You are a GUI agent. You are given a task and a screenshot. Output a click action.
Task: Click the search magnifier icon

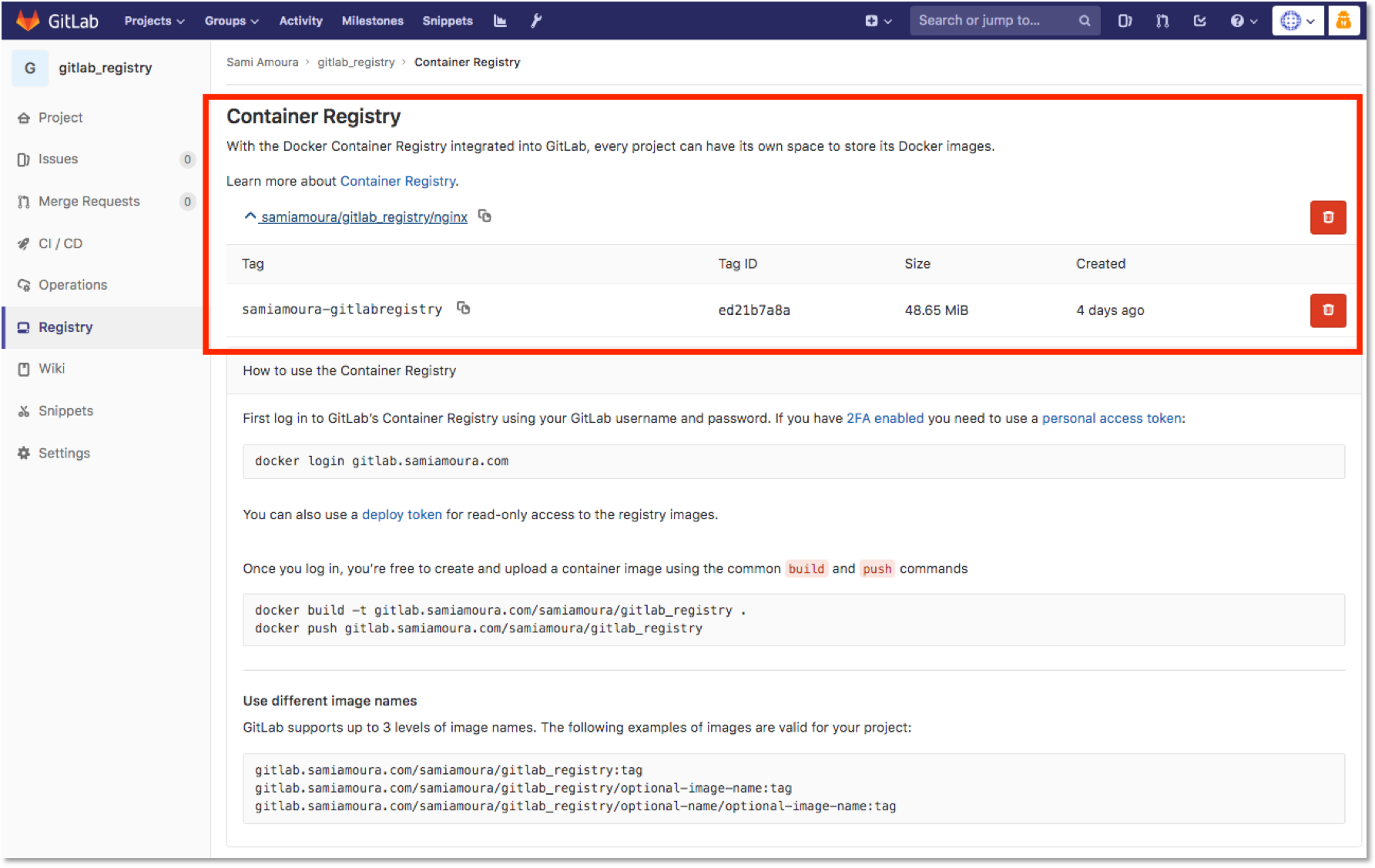(x=1085, y=21)
